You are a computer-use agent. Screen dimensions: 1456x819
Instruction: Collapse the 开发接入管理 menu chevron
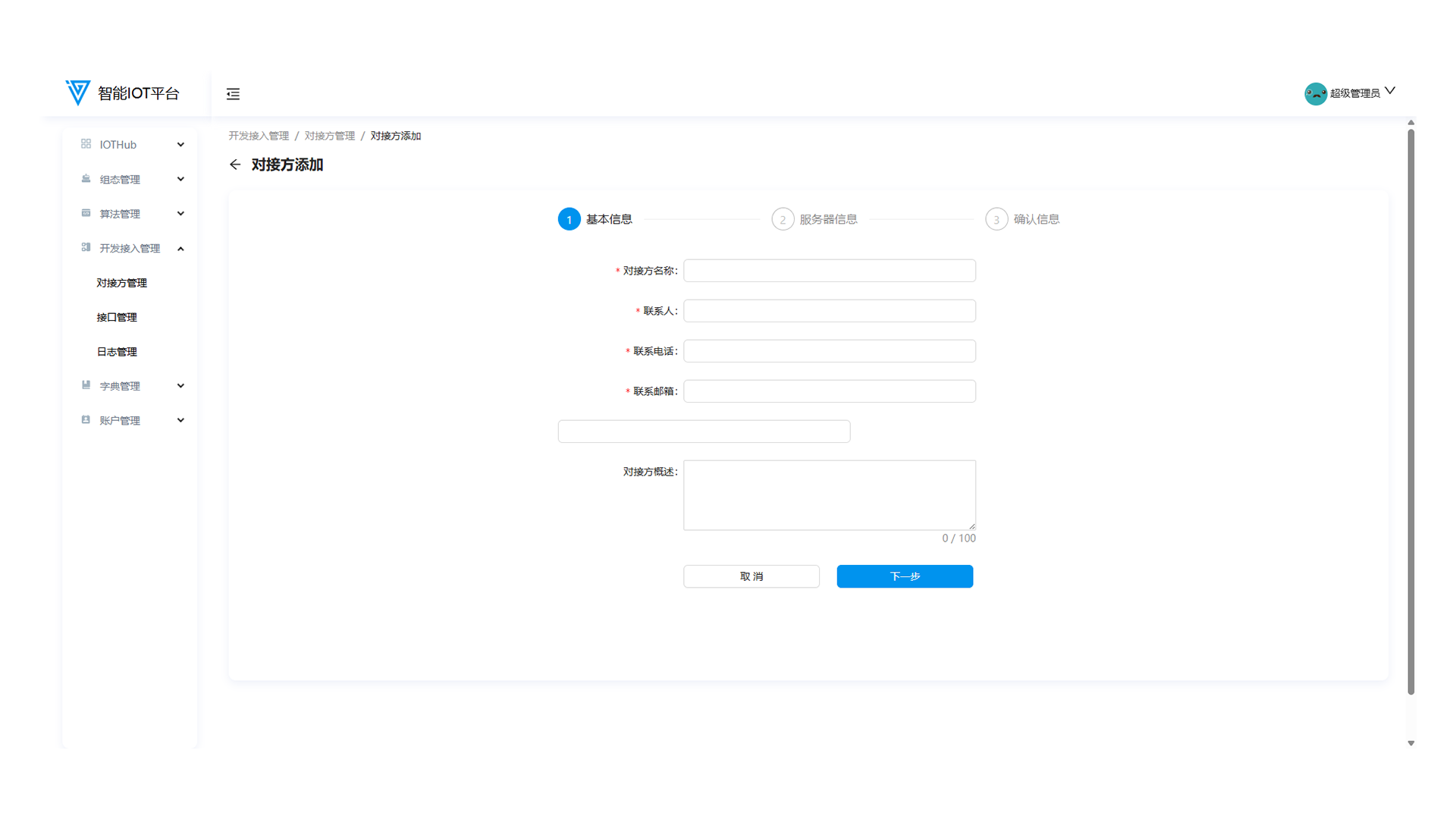pyautogui.click(x=180, y=249)
